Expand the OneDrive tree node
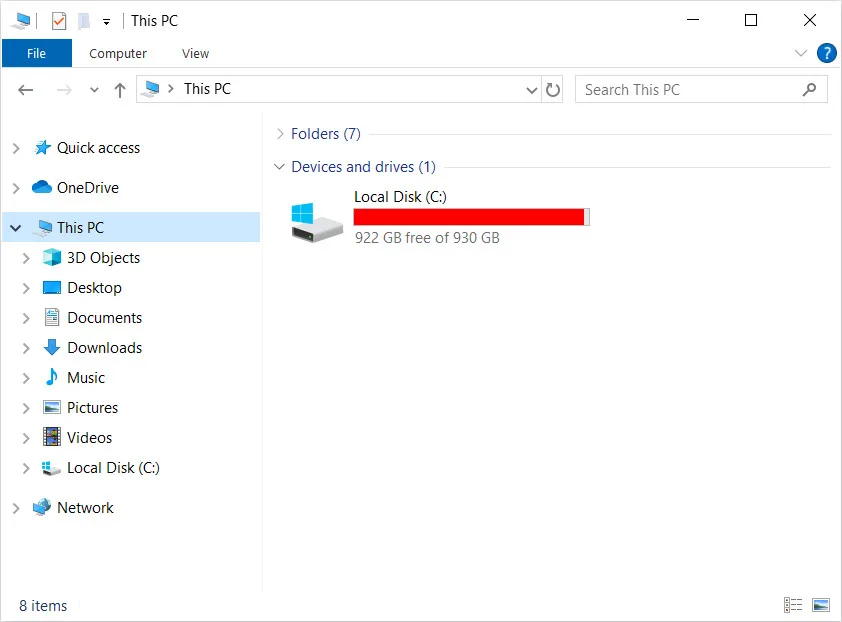The image size is (842, 622). [16, 188]
